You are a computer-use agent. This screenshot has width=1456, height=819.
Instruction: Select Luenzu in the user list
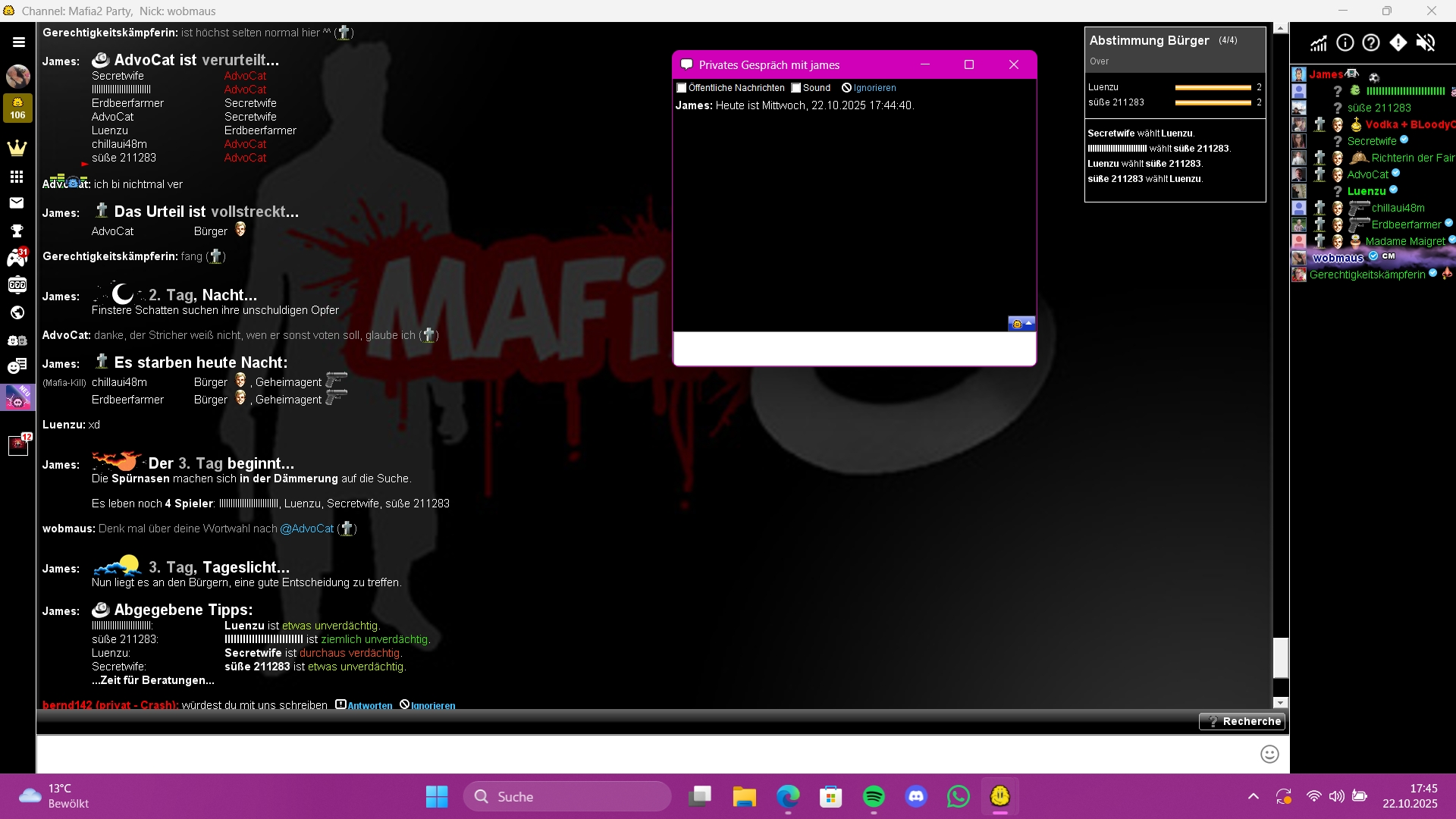[x=1366, y=191]
